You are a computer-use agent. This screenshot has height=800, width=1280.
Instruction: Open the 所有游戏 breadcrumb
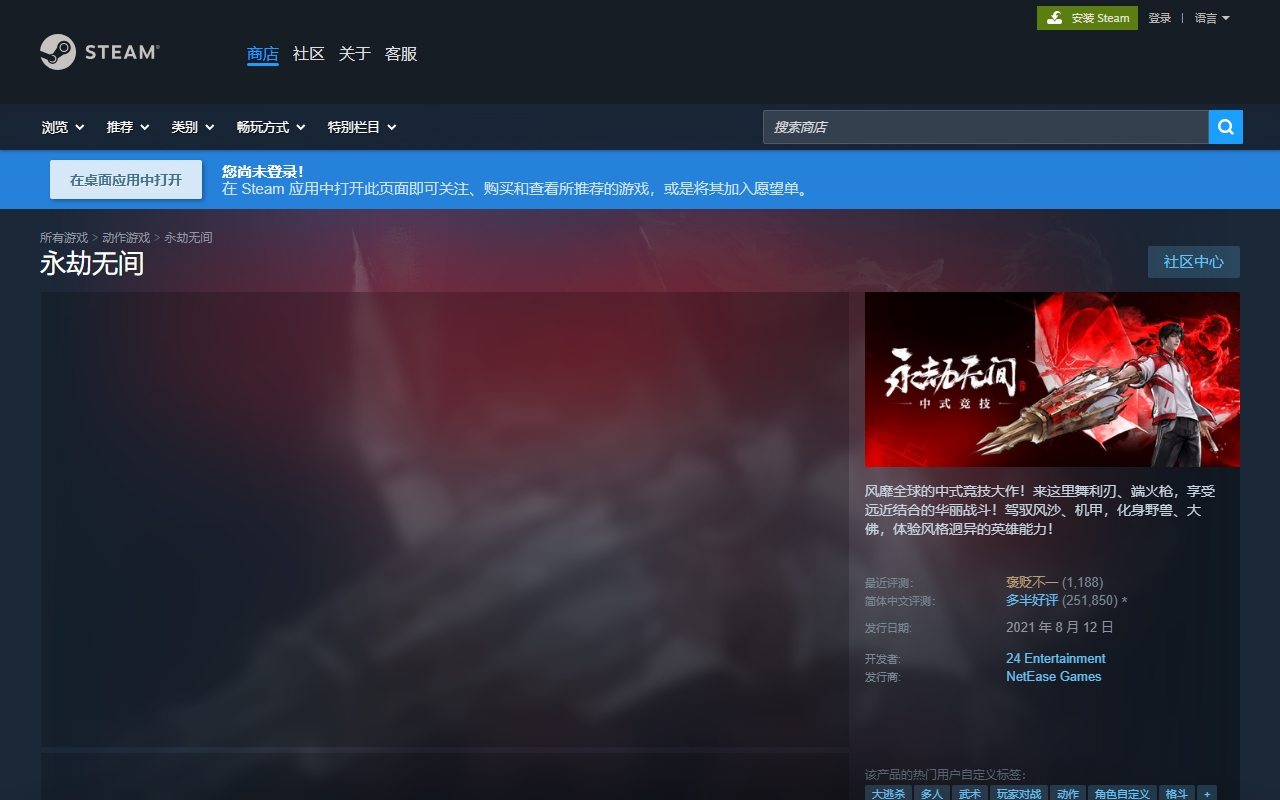[64, 238]
